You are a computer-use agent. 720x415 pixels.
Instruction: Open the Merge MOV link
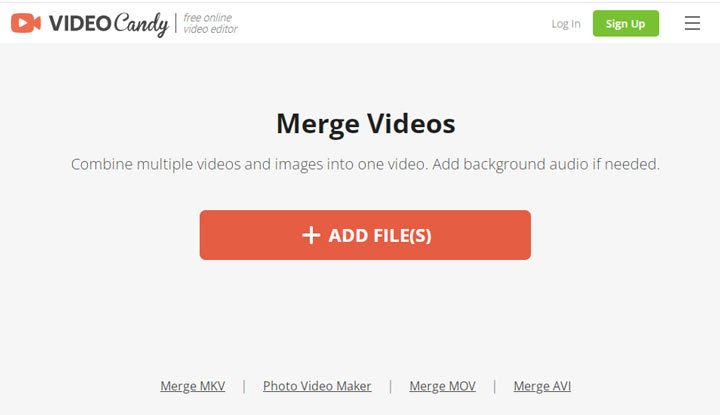[x=442, y=386]
